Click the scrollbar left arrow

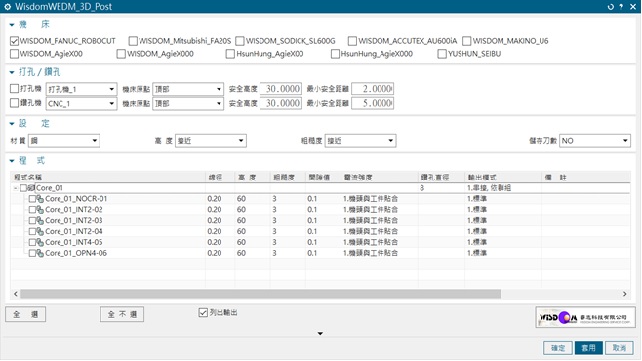[16, 294]
